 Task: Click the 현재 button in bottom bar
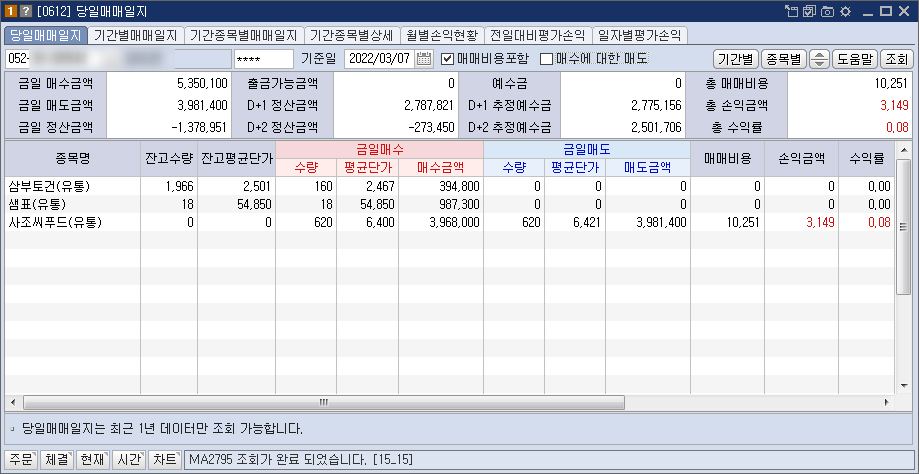(93, 460)
